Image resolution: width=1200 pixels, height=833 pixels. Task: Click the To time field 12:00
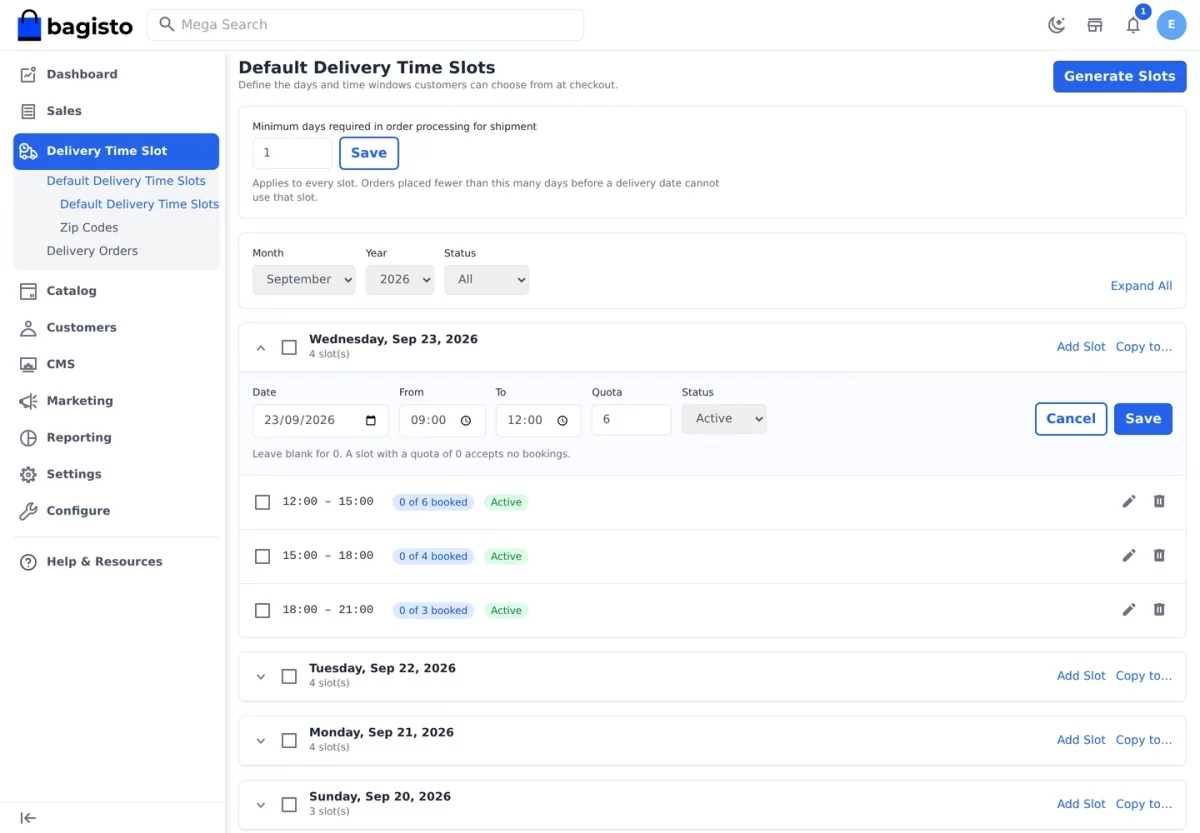[x=538, y=420]
